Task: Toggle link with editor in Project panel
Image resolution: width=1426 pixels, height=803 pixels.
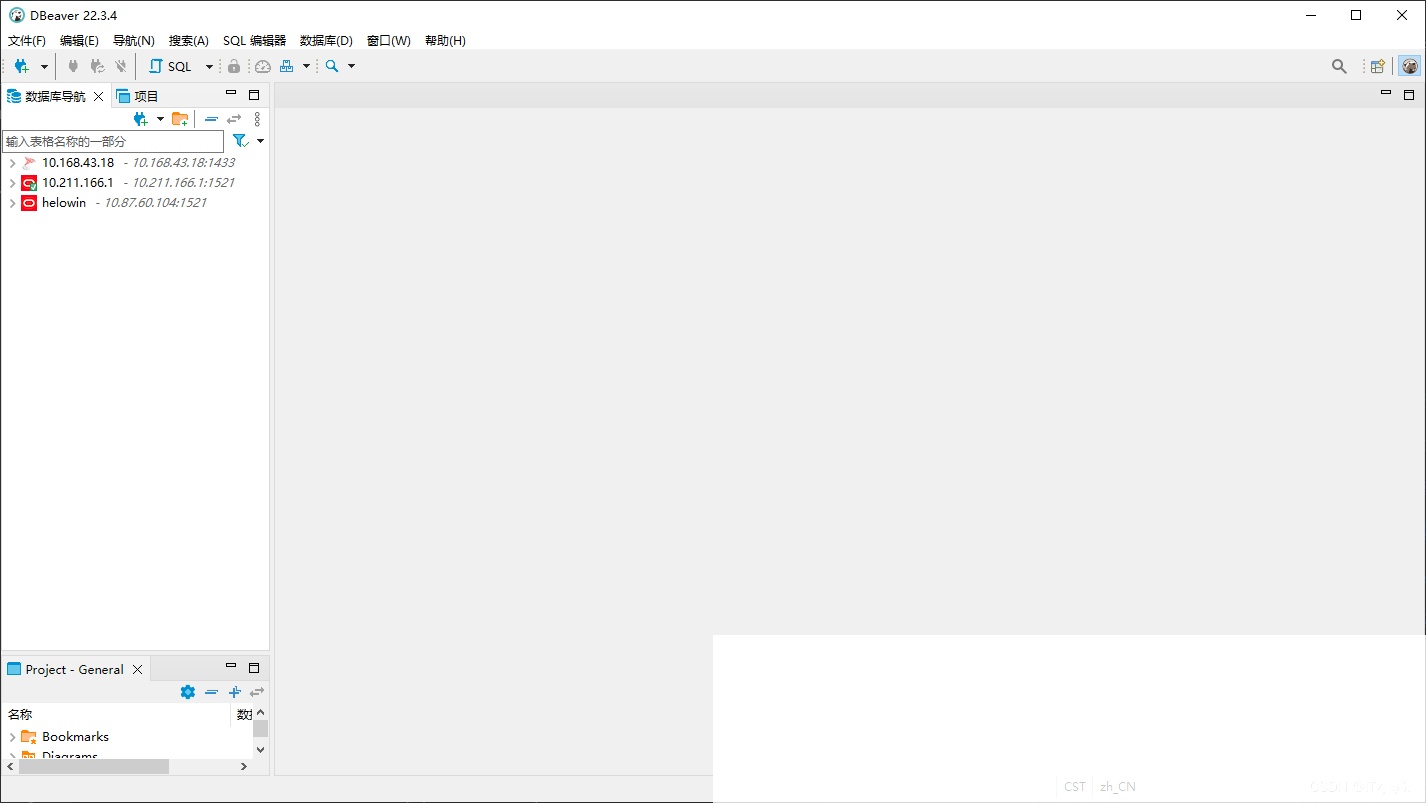Action: coord(257,692)
